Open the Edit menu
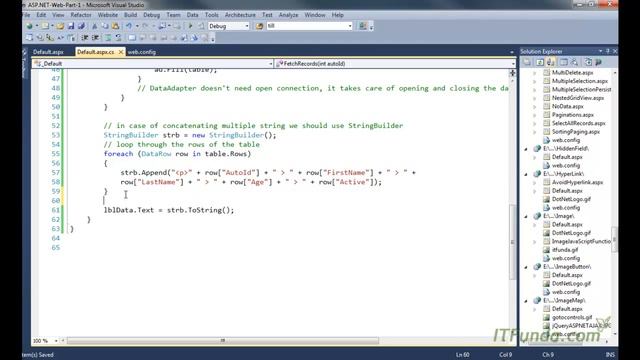Screen dimensions: 640x360 coord(41,15)
